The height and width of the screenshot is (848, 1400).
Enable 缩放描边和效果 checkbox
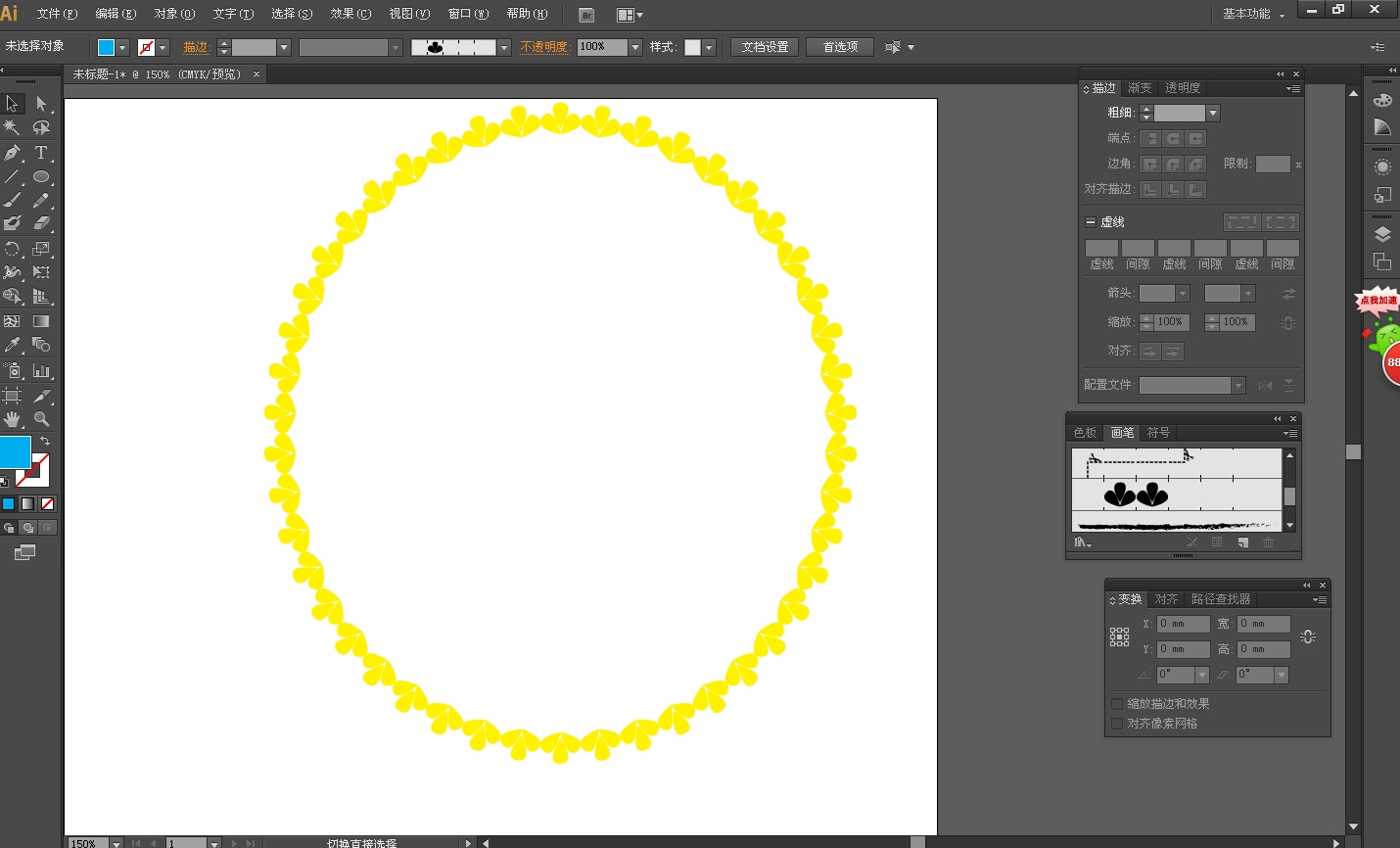point(1117,704)
